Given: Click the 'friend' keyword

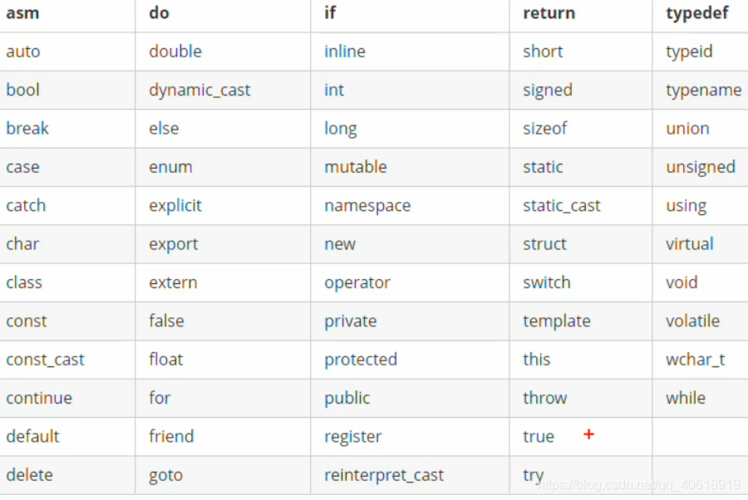Looking at the screenshot, I should pos(171,437).
